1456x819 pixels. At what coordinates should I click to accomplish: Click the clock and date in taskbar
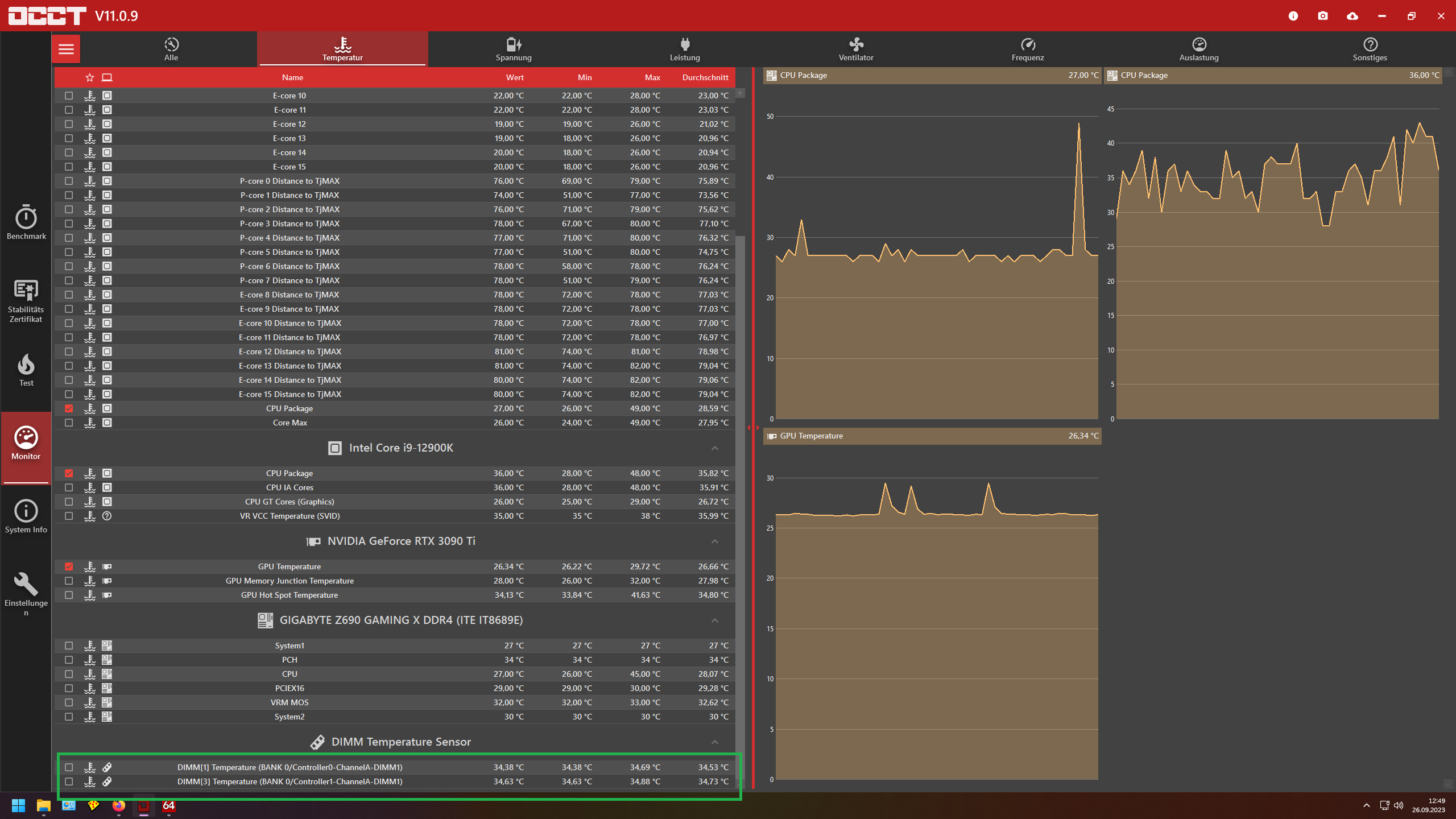pos(1428,805)
